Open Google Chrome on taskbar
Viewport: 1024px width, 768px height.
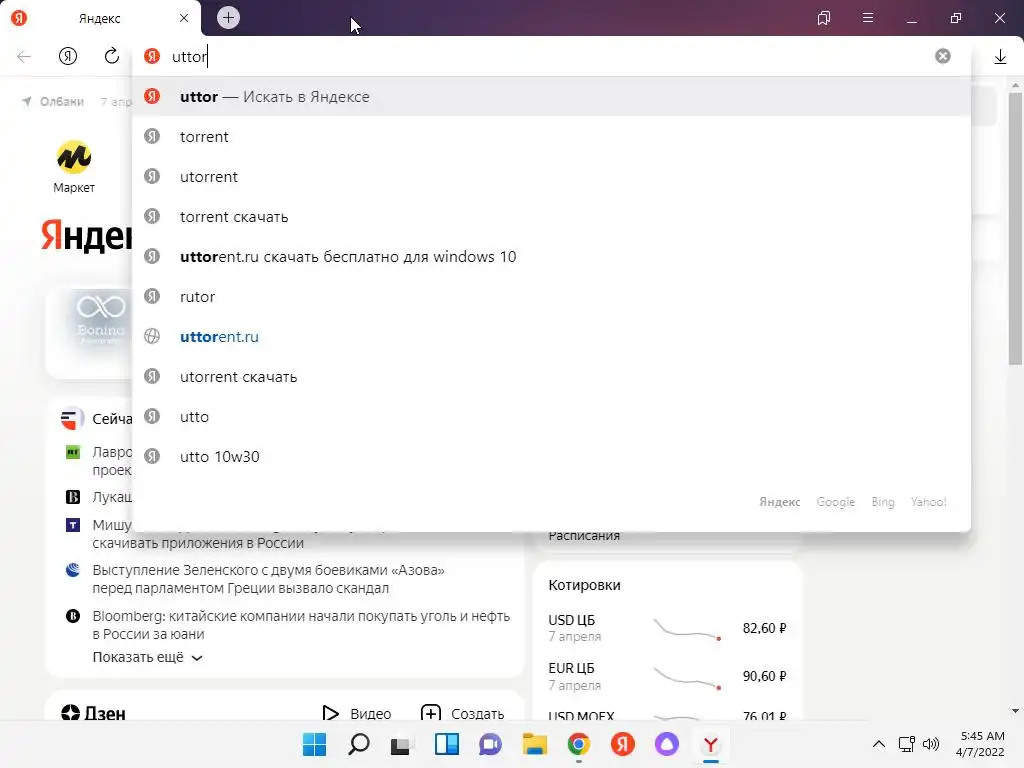pos(579,744)
